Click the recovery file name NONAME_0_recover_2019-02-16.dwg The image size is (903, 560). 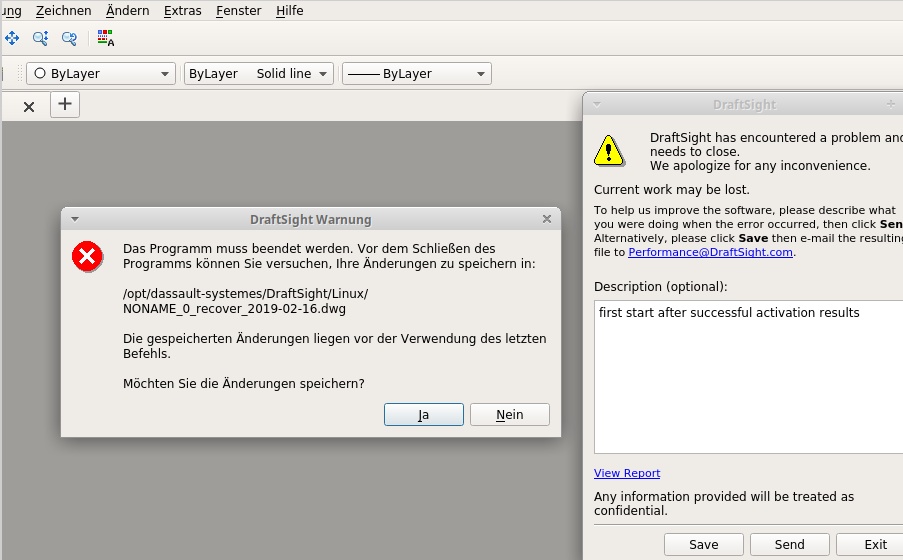234,309
